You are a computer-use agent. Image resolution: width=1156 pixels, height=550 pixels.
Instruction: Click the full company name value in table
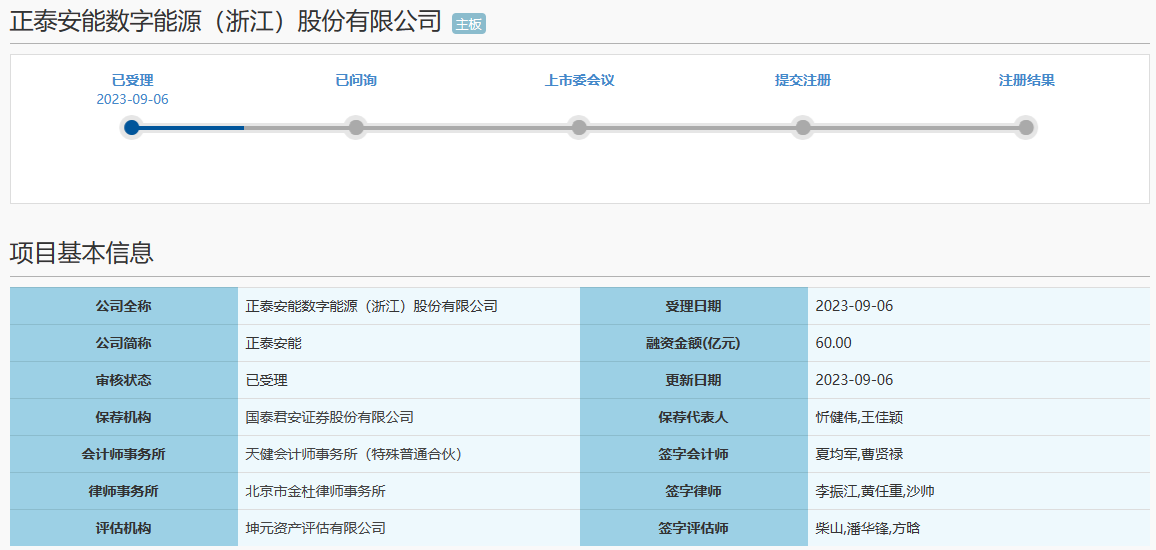pyautogui.click(x=372, y=306)
